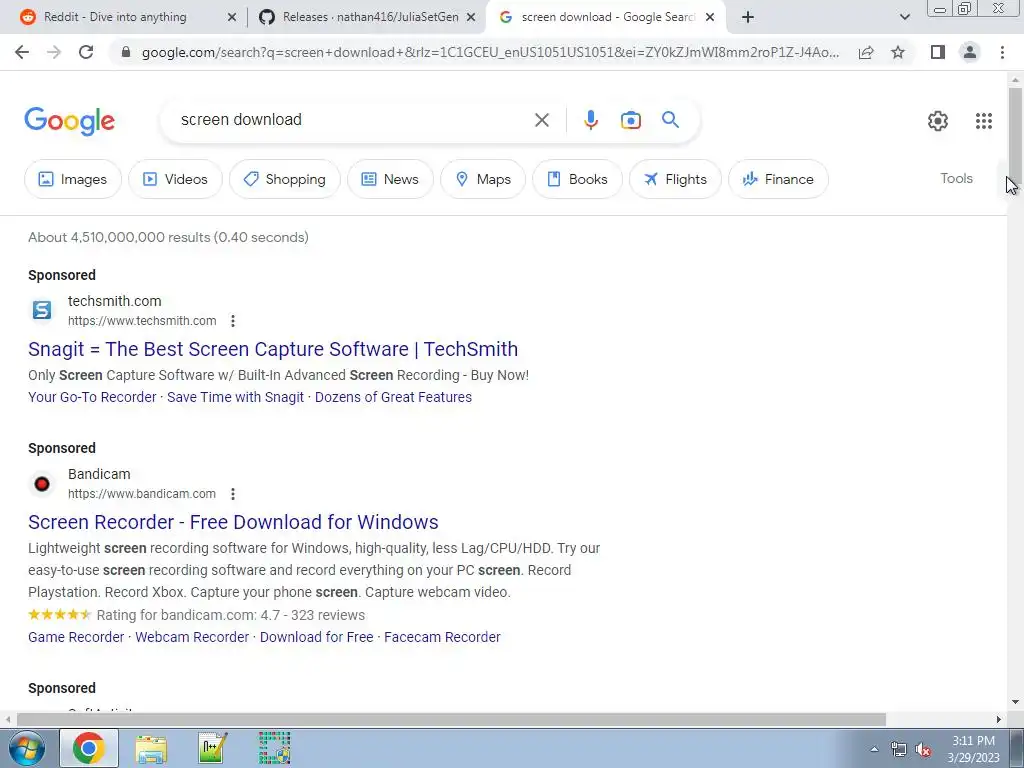Click the browser forward arrow
1024x768 pixels.
(54, 52)
